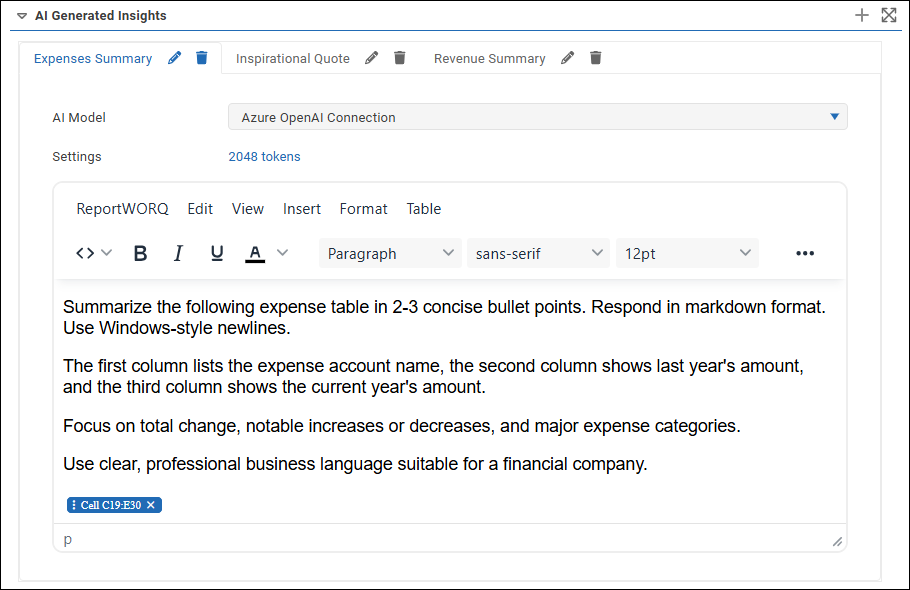Apply the text color swatch
Image resolution: width=910 pixels, height=590 pixels.
click(255, 254)
